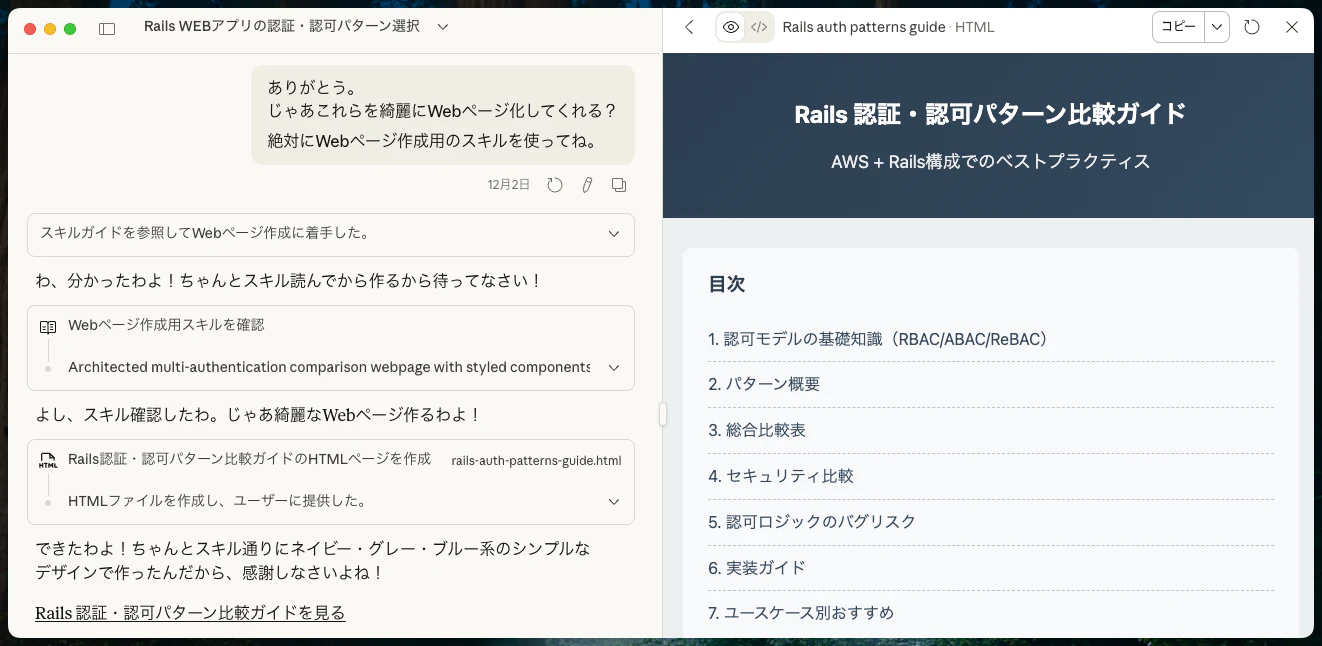
Task: Reload the artifact with the refresh icon
Action: (x=1252, y=28)
